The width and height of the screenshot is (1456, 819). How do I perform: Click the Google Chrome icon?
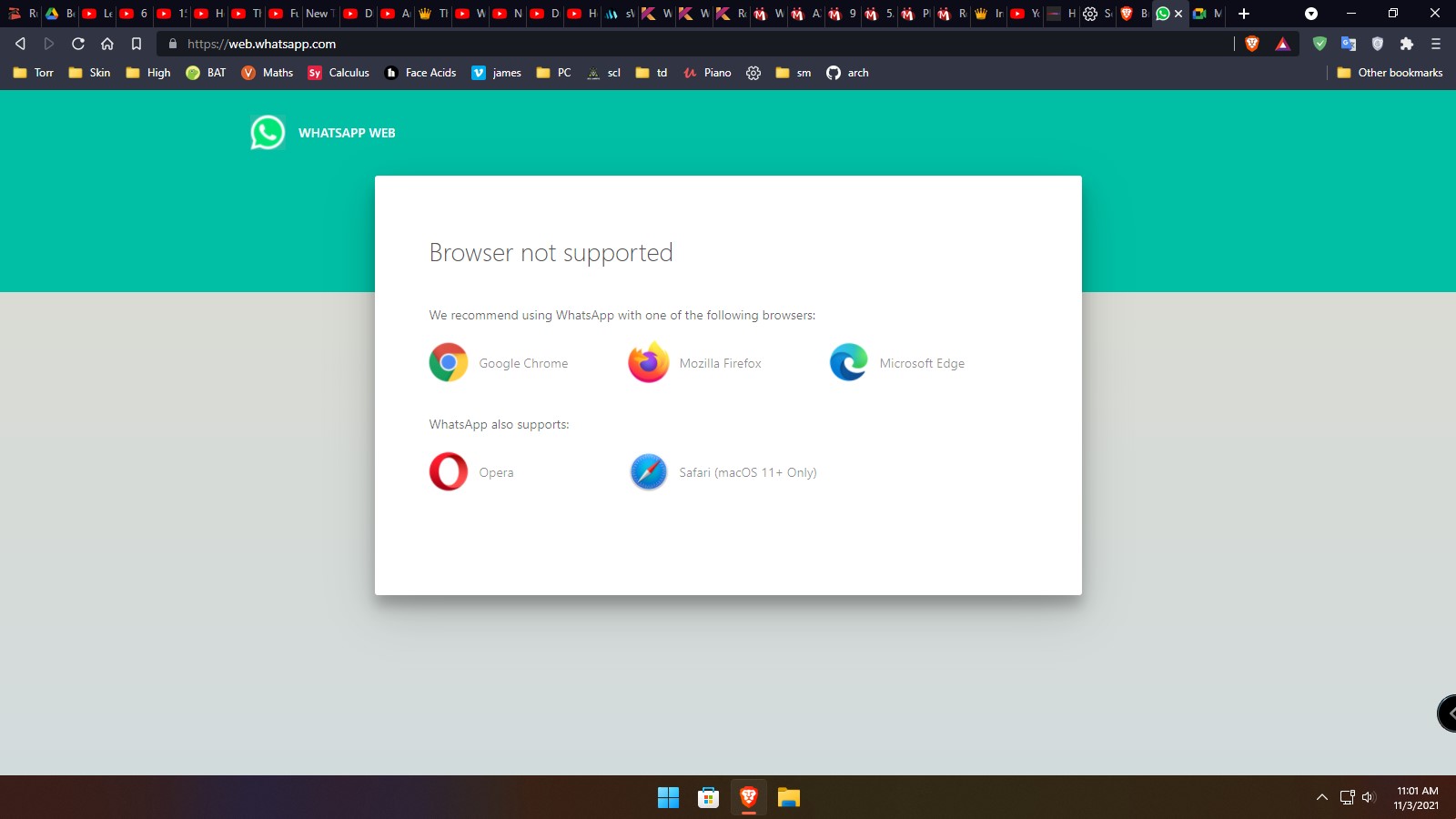[449, 362]
